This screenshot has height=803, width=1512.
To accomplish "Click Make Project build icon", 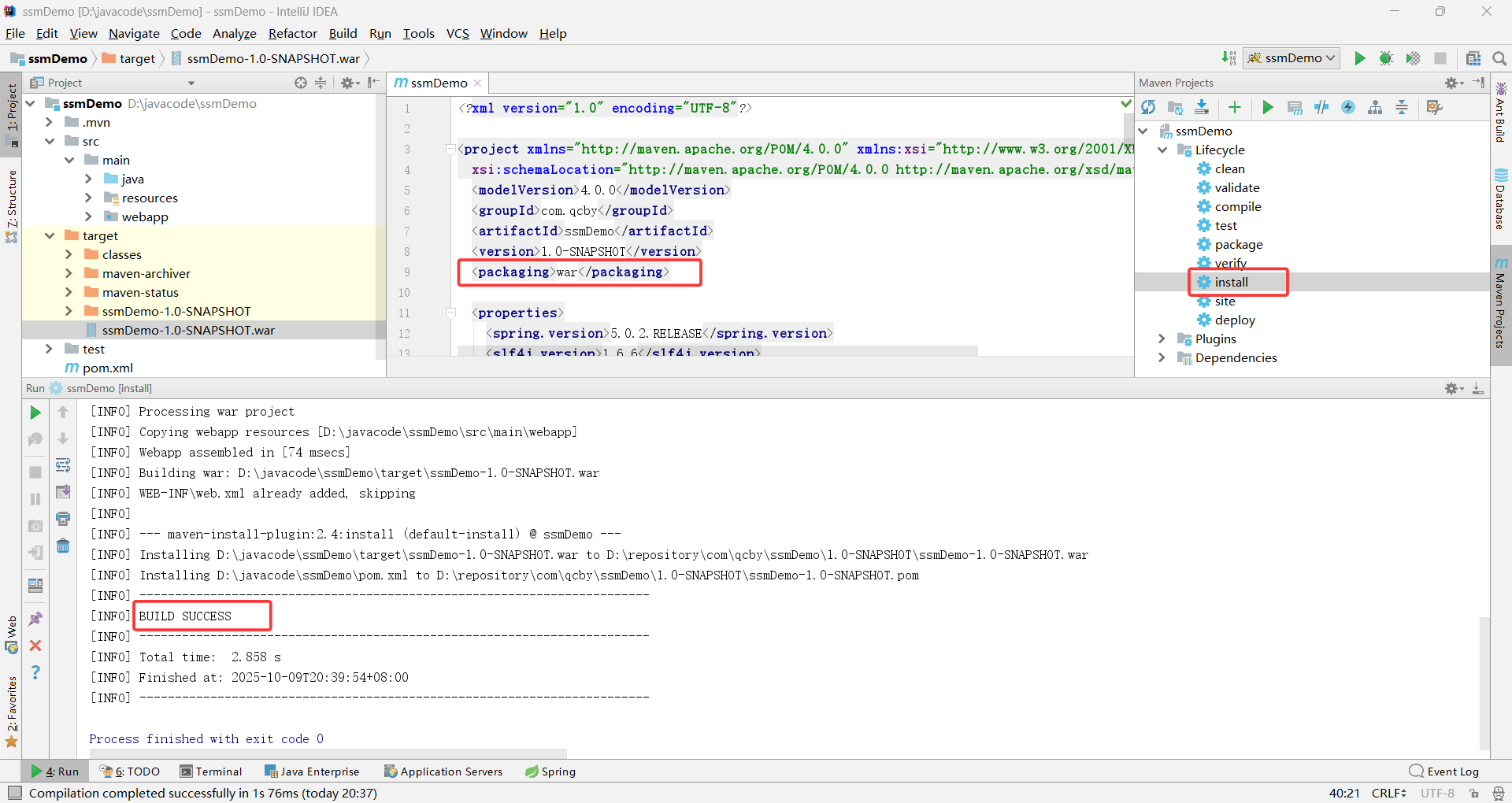I will 1228,58.
